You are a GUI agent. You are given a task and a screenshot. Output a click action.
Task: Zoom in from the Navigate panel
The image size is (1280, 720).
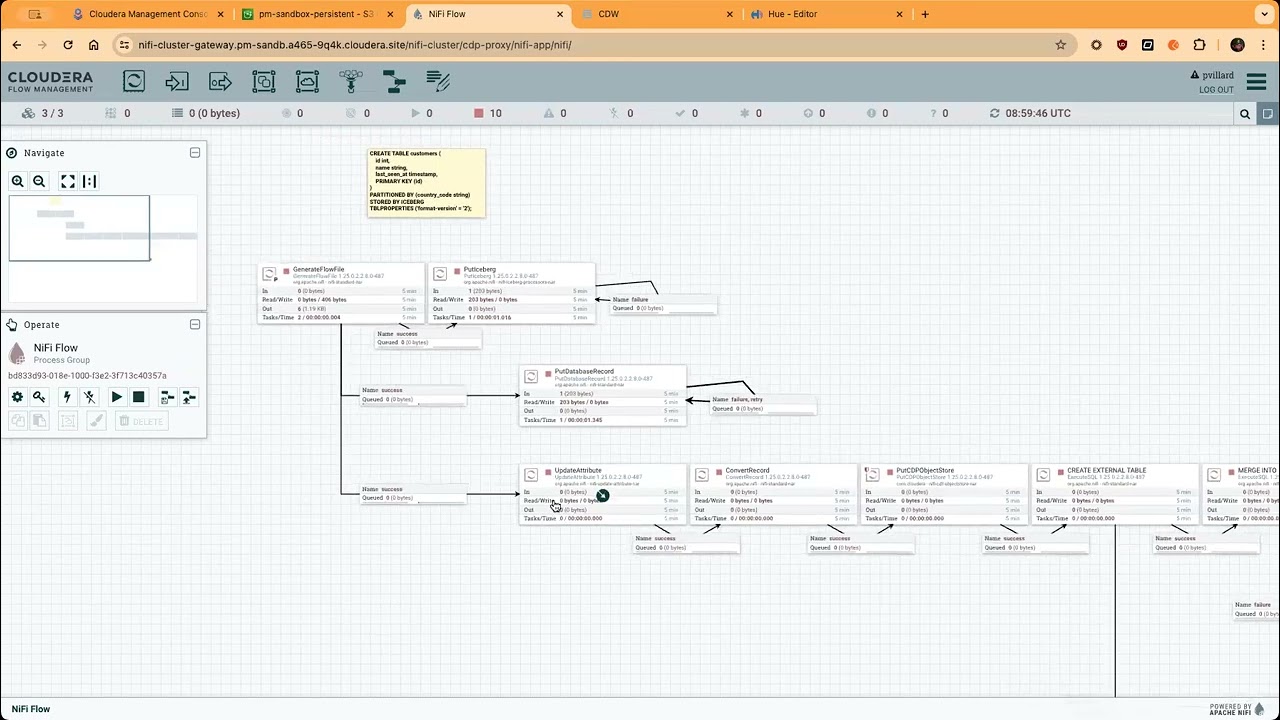(x=17, y=181)
